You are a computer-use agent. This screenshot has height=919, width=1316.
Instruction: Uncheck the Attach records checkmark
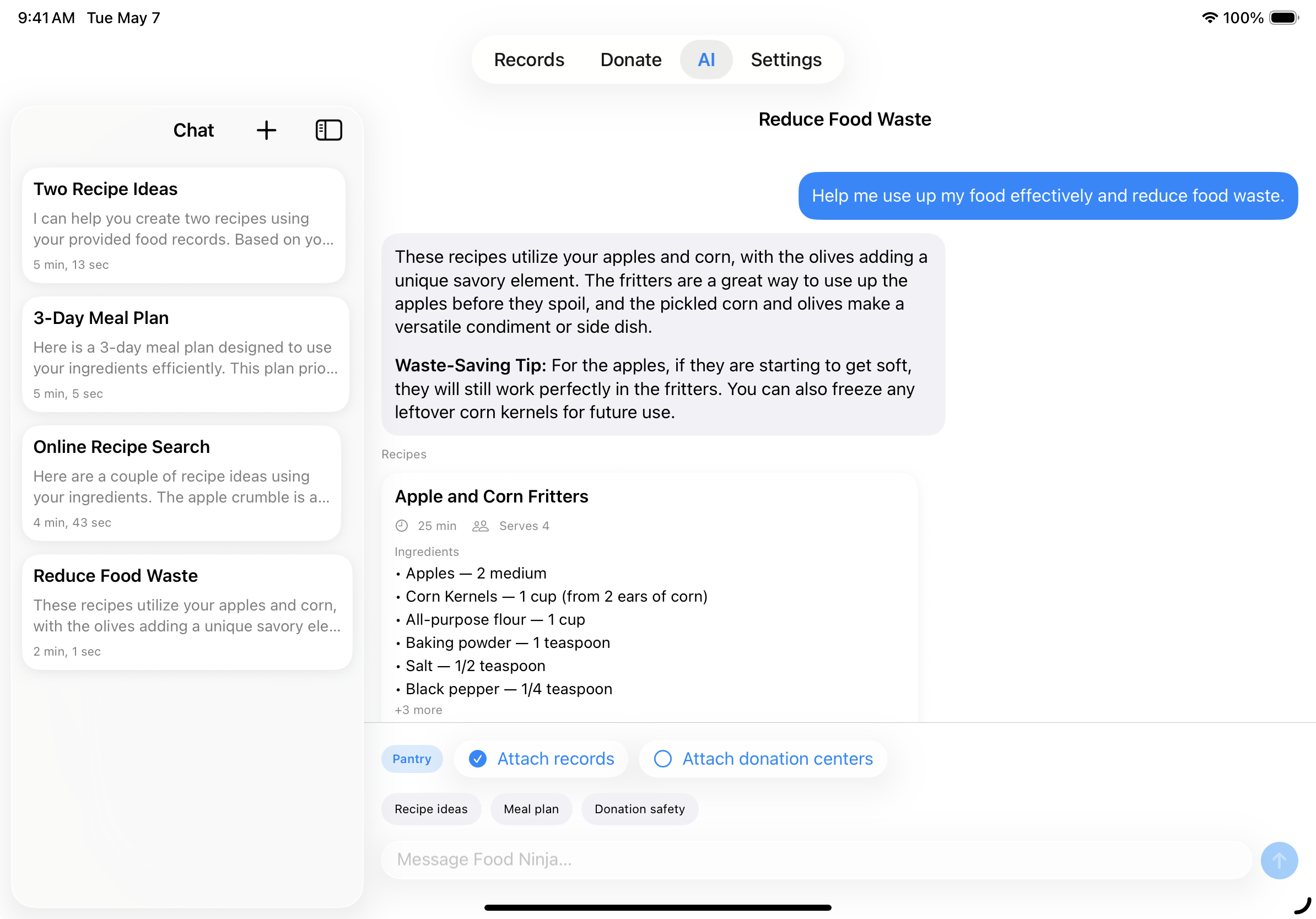[477, 759]
